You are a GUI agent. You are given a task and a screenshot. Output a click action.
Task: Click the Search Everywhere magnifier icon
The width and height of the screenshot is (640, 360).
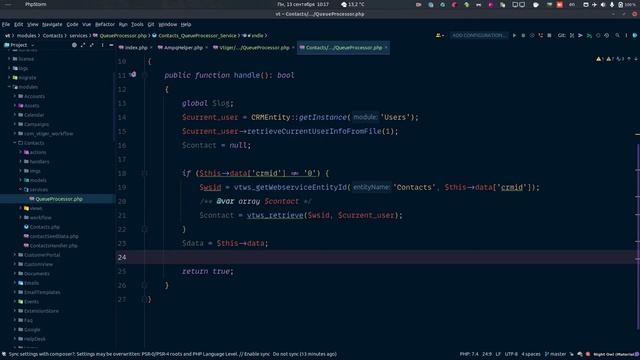pyautogui.click(x=617, y=36)
